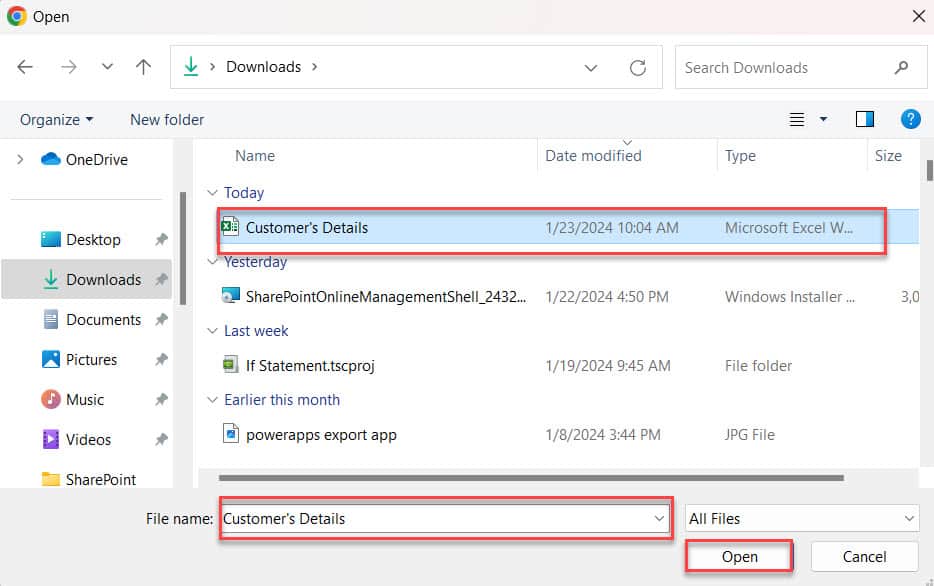The width and height of the screenshot is (934, 586).
Task: Click the JPG icon of powerapps export app
Action: (x=231, y=434)
